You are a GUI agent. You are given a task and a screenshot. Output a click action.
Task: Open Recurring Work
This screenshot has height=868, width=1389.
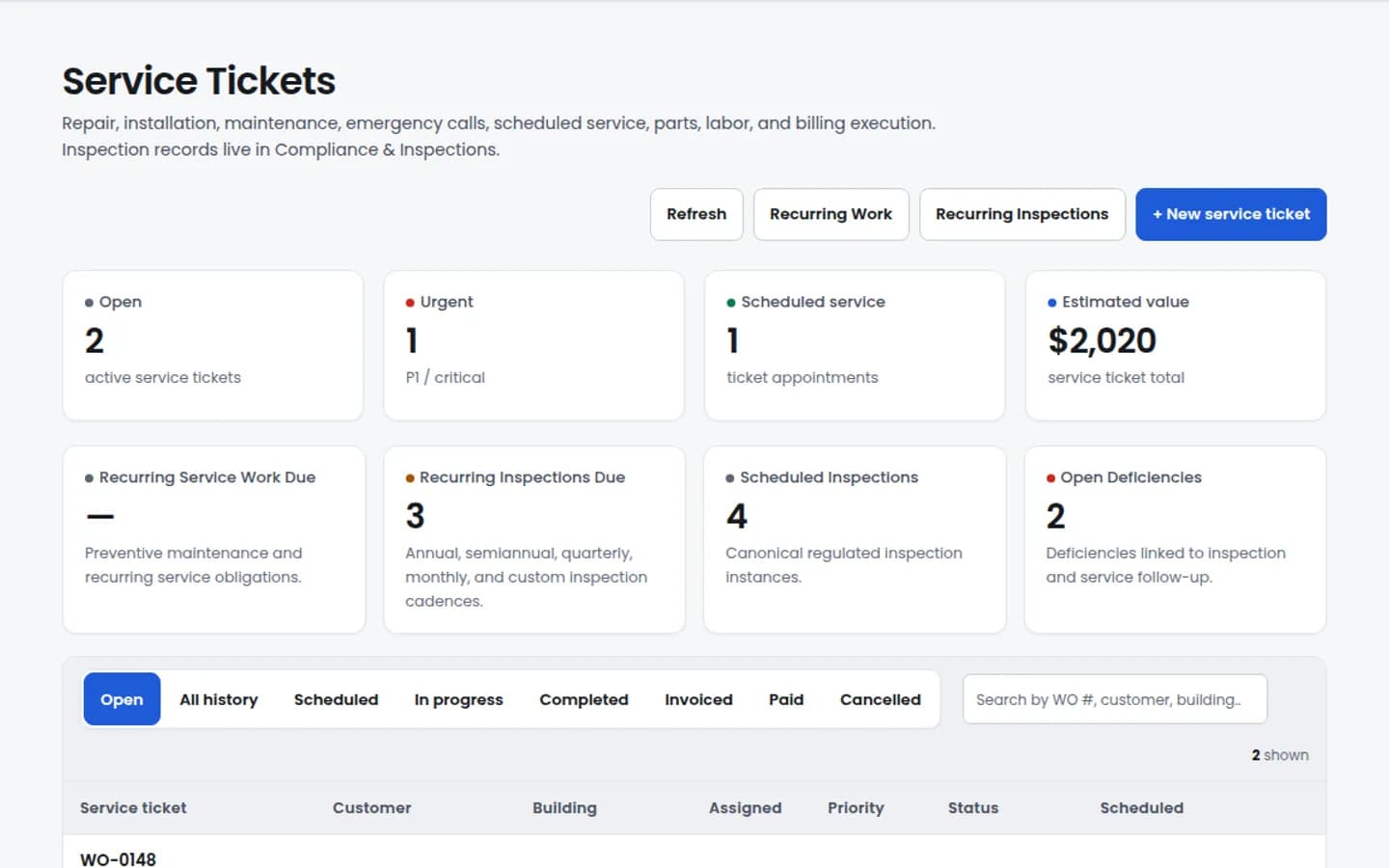[831, 214]
